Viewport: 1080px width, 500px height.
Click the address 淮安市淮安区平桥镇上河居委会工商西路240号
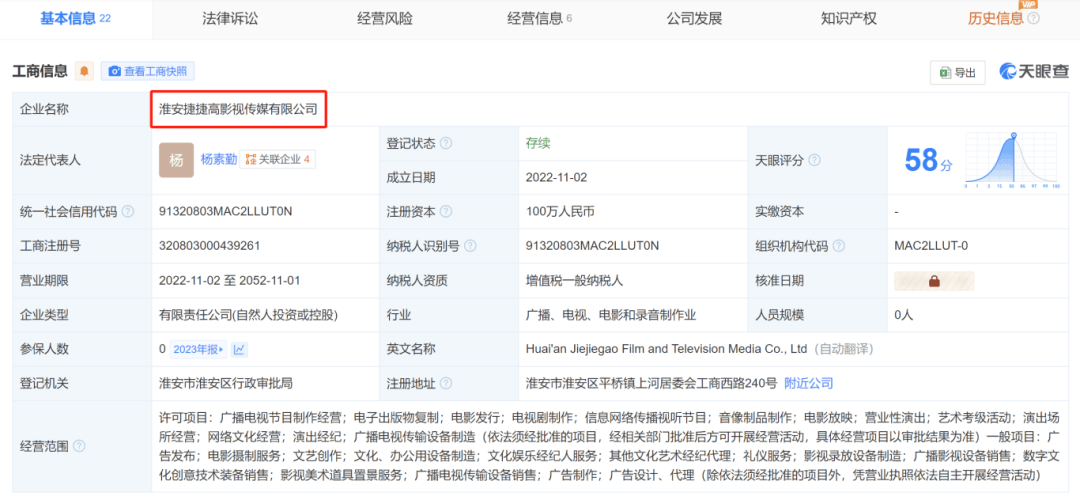click(x=651, y=383)
